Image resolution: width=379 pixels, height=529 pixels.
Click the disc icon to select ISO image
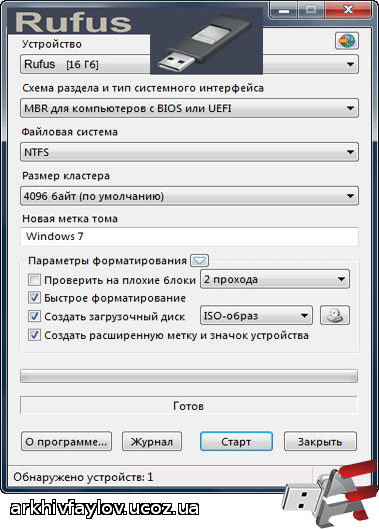click(x=335, y=316)
